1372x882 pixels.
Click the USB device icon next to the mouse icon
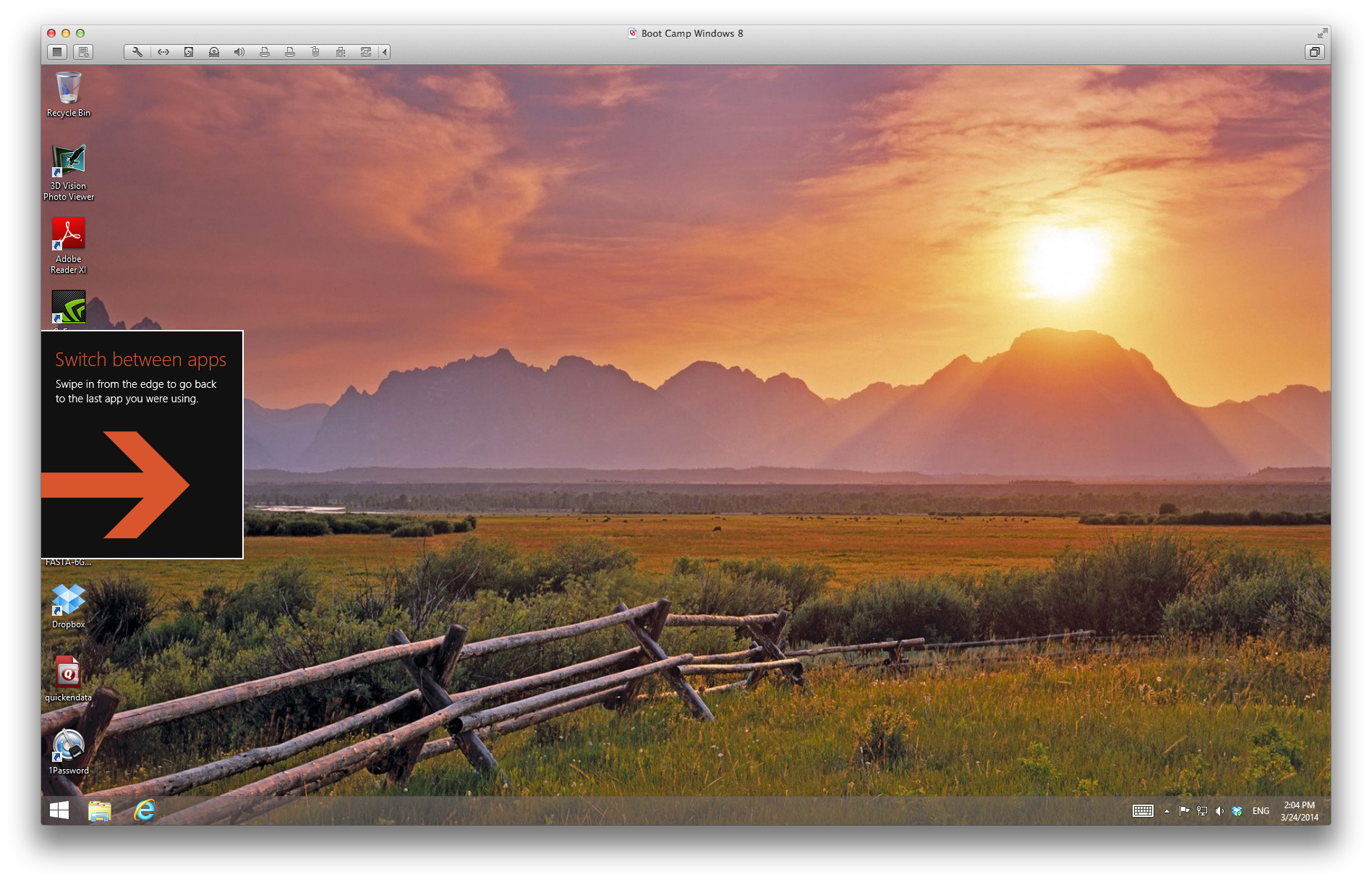tap(341, 52)
